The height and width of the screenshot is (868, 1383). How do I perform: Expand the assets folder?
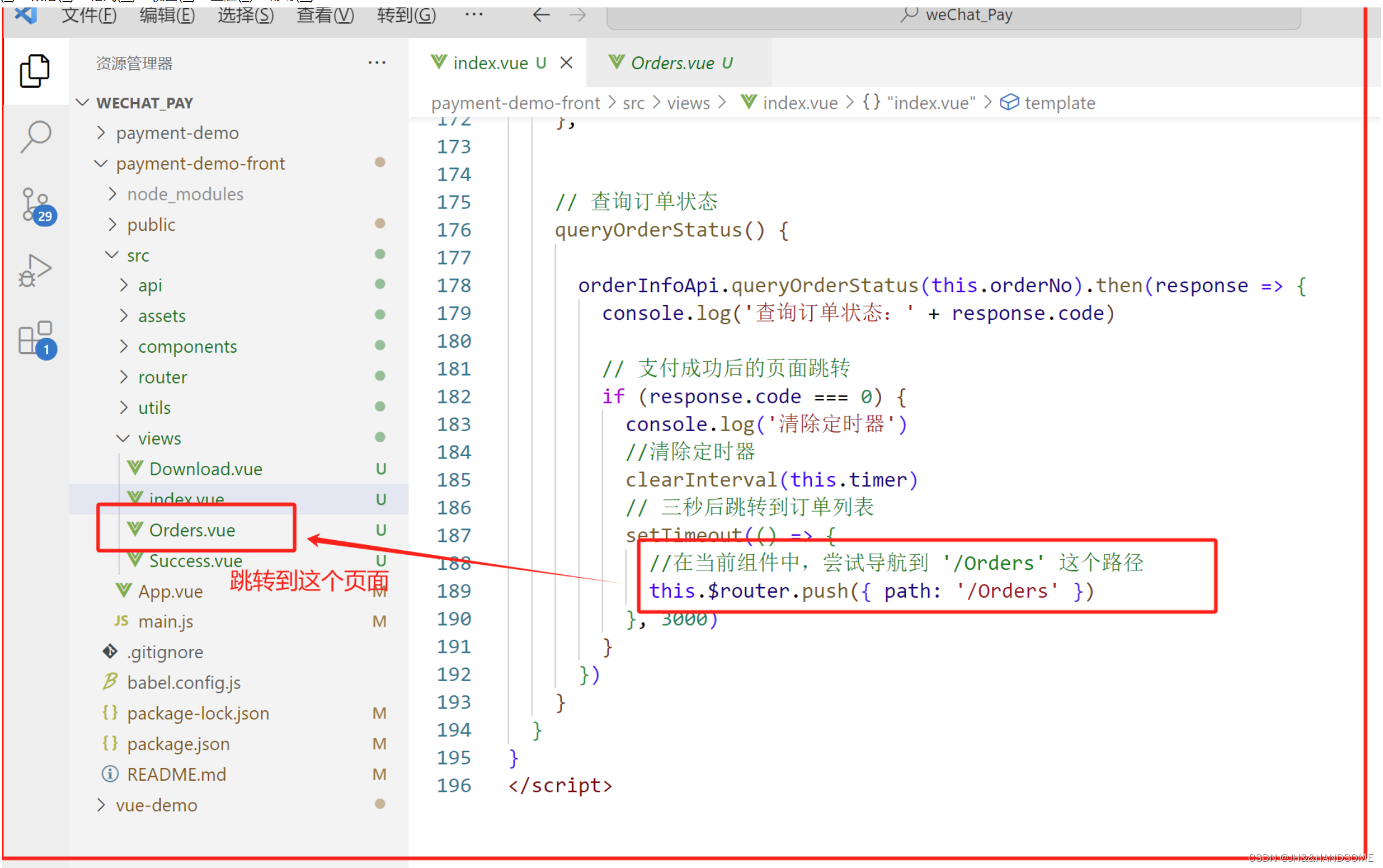[124, 316]
